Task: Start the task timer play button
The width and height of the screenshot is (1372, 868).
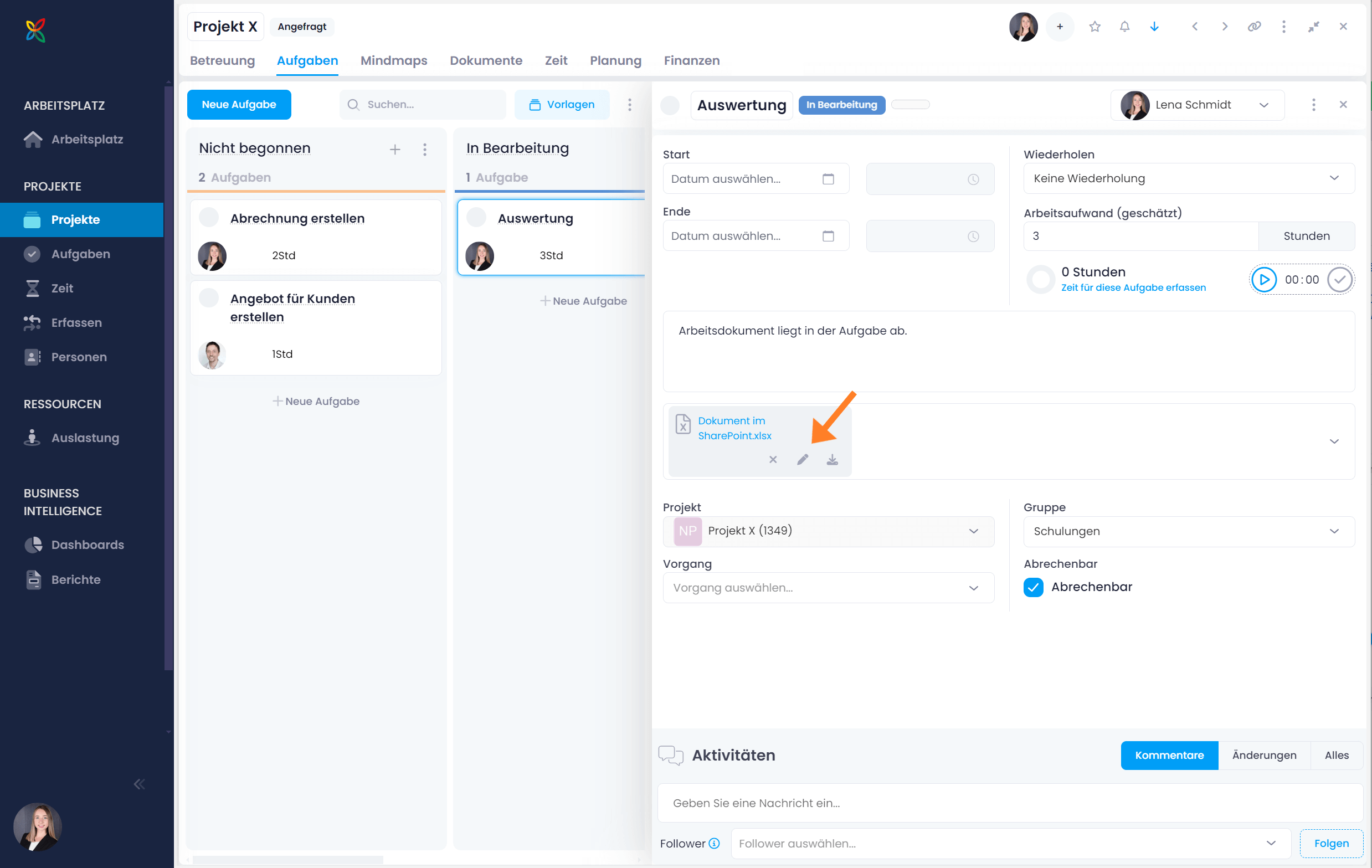Action: (1264, 280)
